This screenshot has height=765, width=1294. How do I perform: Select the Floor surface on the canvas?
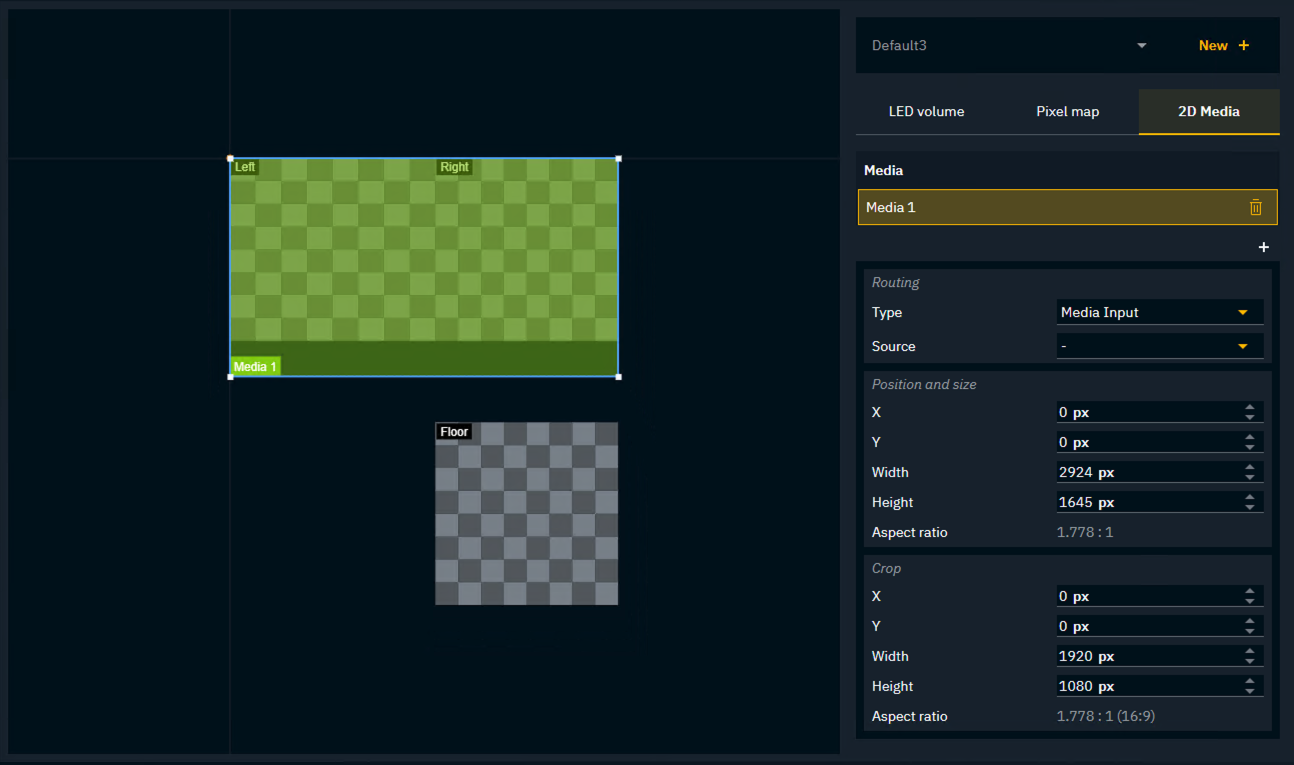526,513
